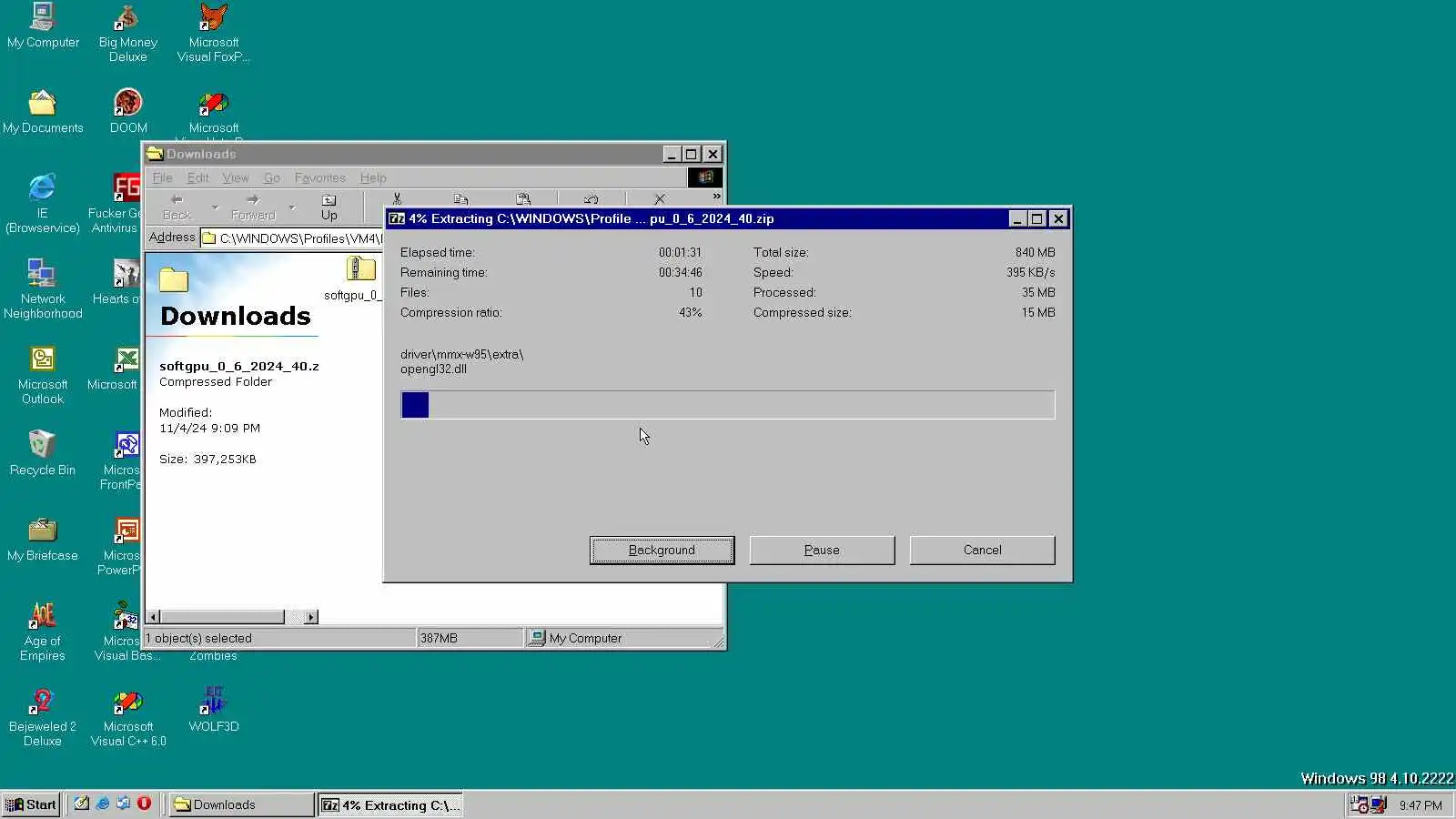1456x819 pixels.
Task: Open Microsoft Visual FoxPro desktop shortcut
Action: click(x=213, y=33)
